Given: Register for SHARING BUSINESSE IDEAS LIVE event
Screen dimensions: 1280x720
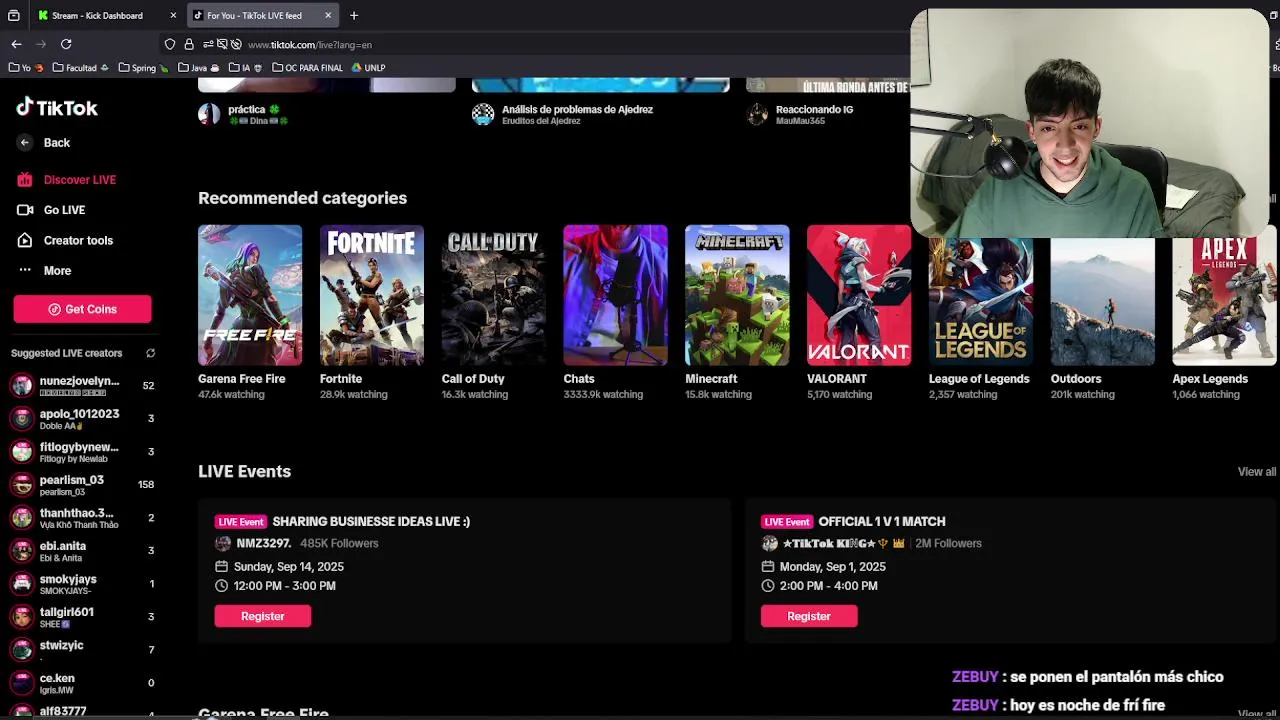Looking at the screenshot, I should pyautogui.click(x=263, y=616).
